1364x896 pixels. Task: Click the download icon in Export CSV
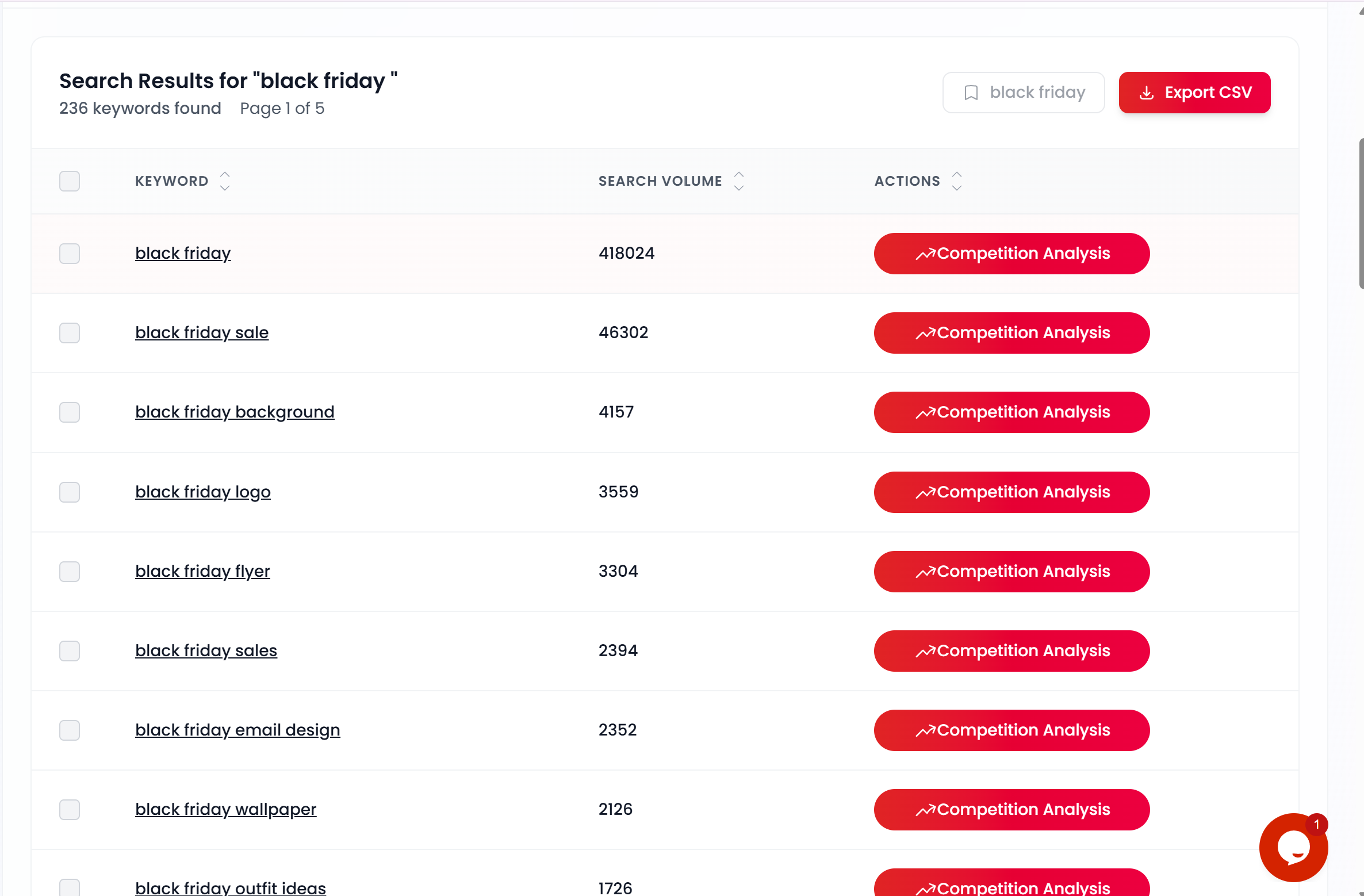1146,93
